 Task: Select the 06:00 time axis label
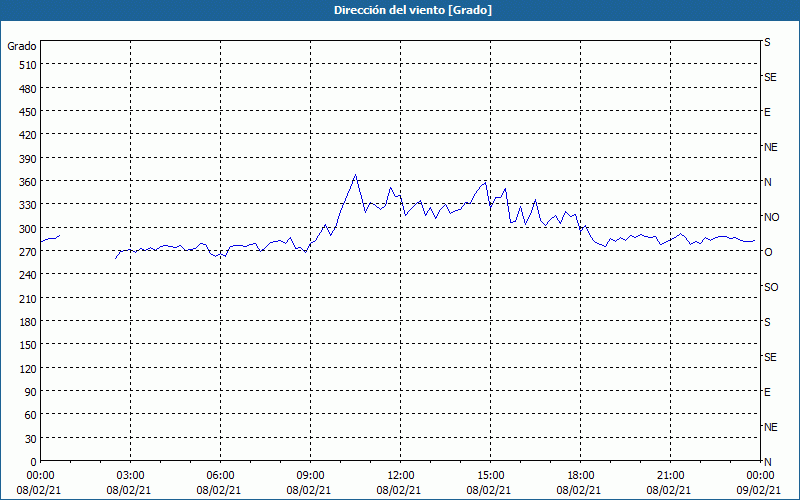pos(220,476)
